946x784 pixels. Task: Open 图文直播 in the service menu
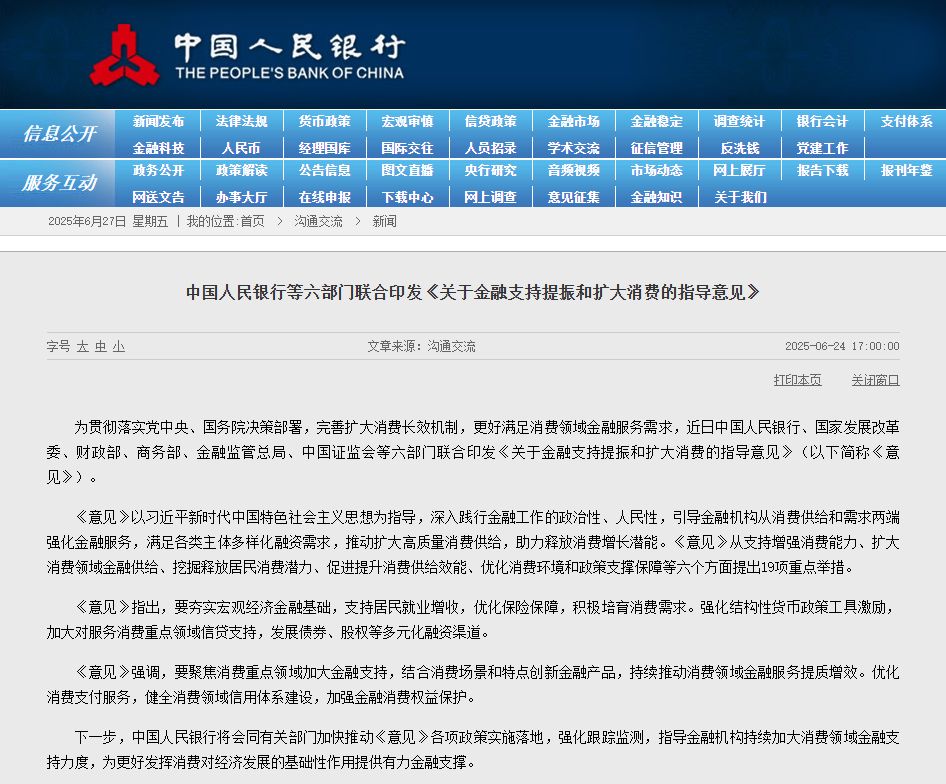(407, 170)
